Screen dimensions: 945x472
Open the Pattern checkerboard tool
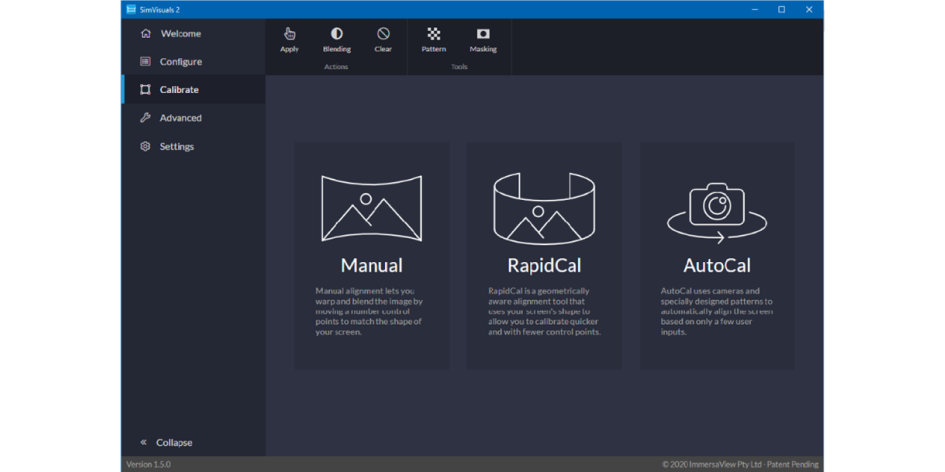pos(433,40)
